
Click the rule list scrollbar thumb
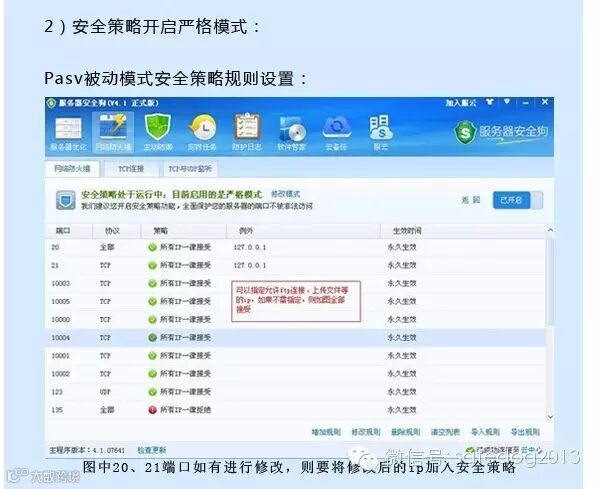[x=550, y=282]
